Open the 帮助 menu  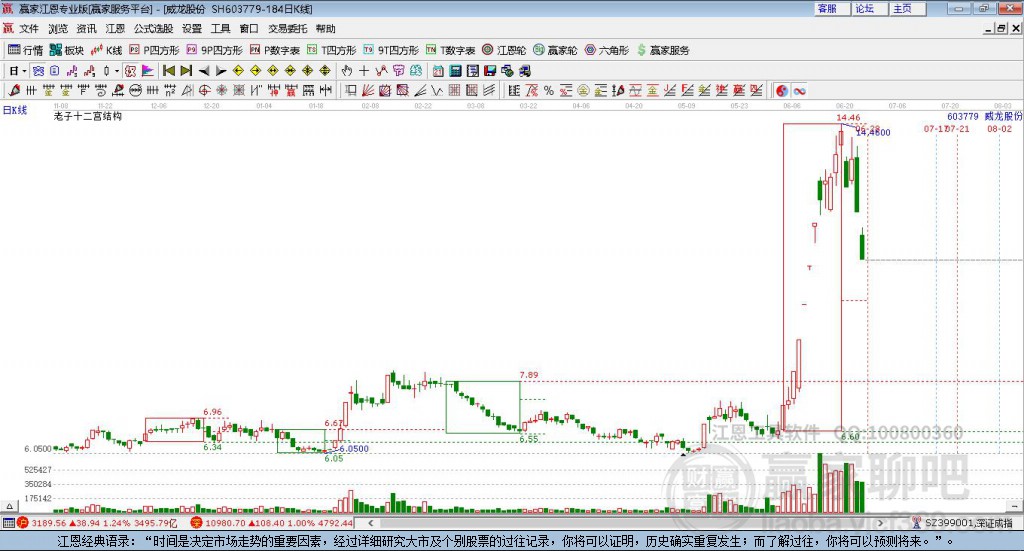click(325, 29)
